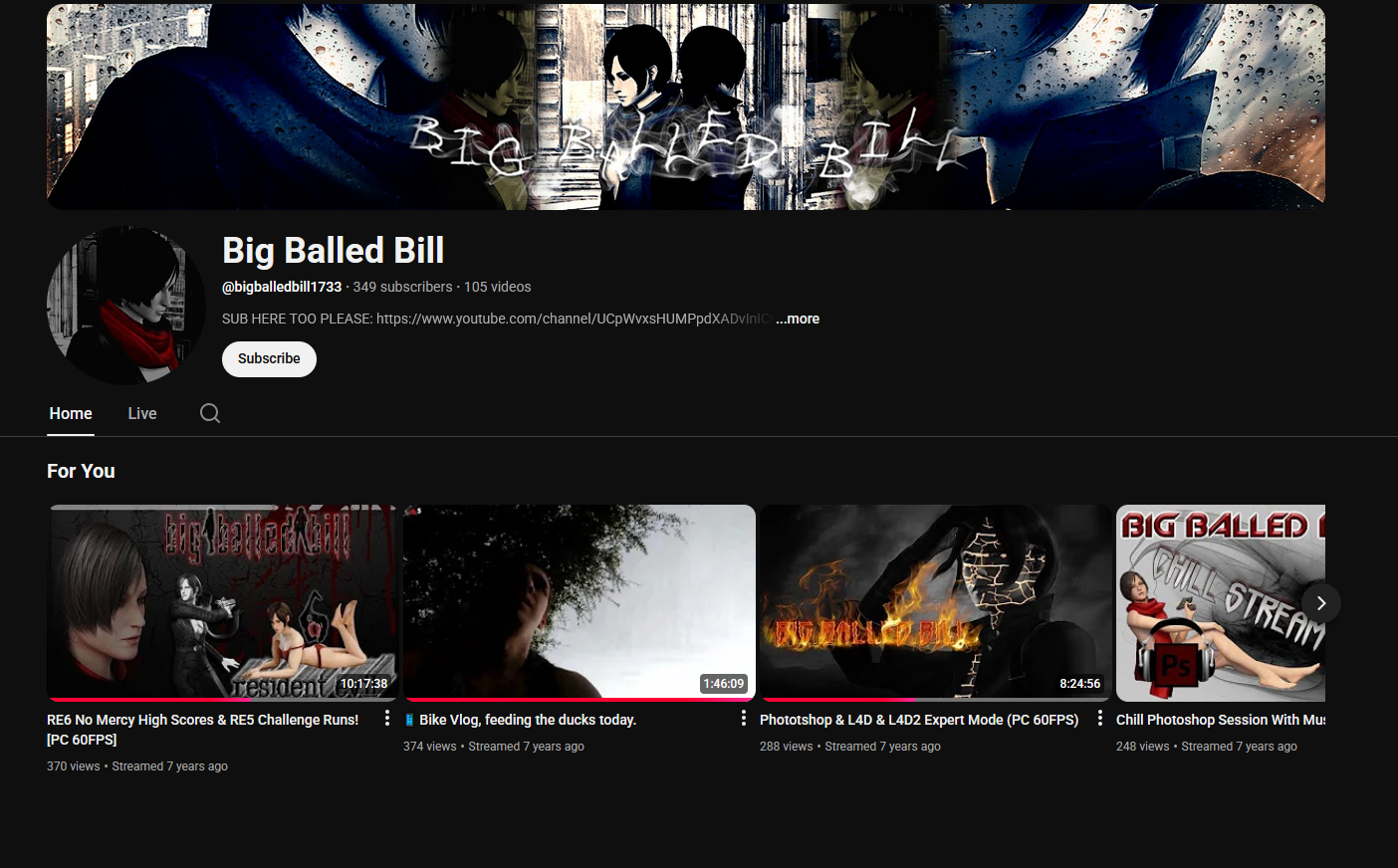Open Phototshop & L4D Expert Mode title

pos(918,720)
